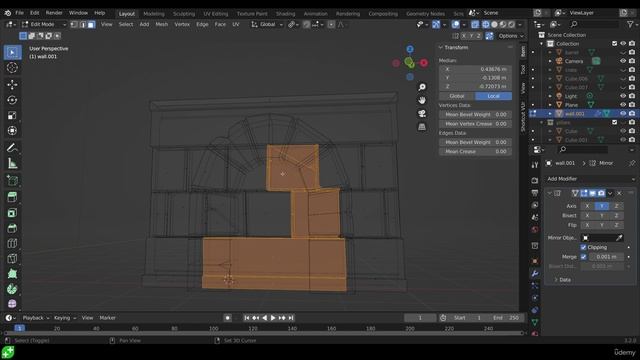Open the Options dropdown in viewport header
Image resolution: width=640 pixels, height=360 pixels.
[511, 36]
